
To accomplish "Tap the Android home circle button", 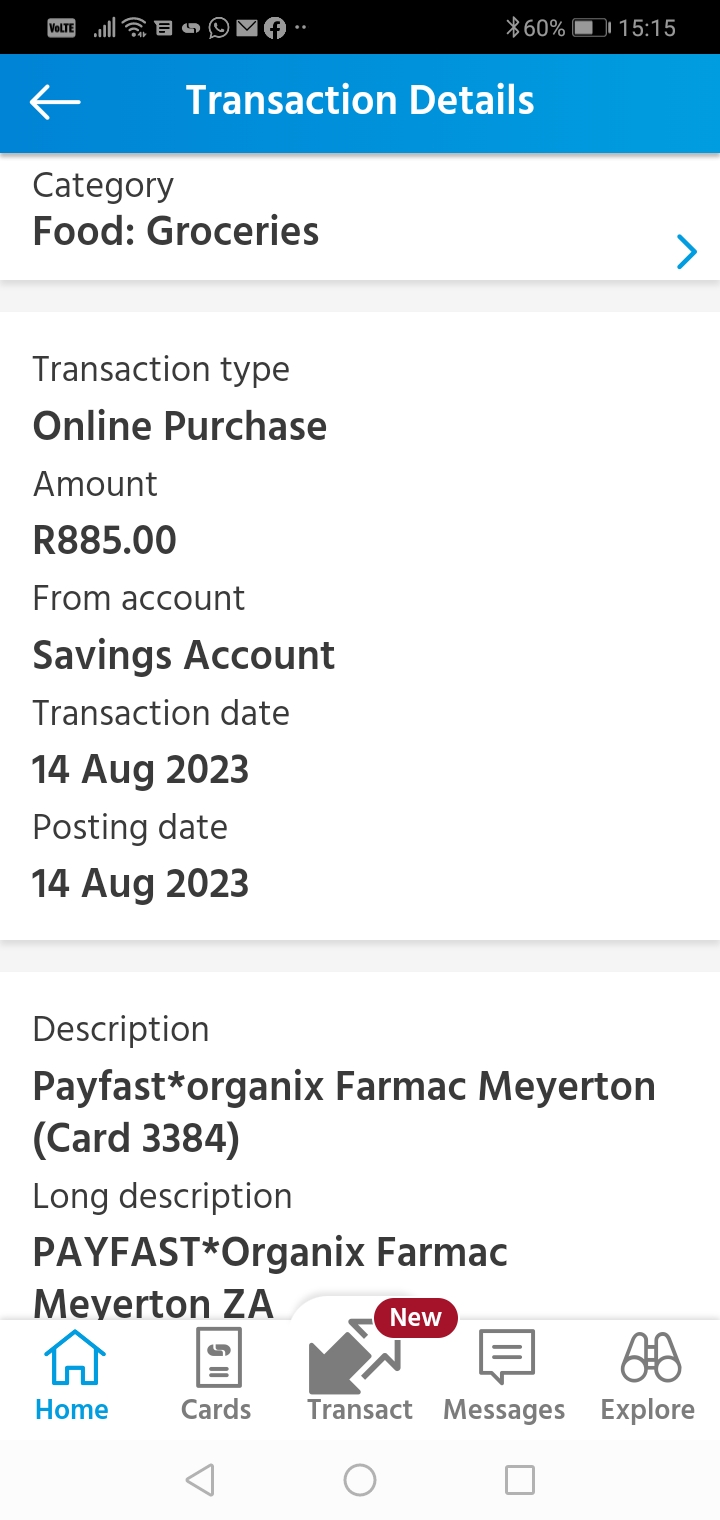I will (360, 1479).
